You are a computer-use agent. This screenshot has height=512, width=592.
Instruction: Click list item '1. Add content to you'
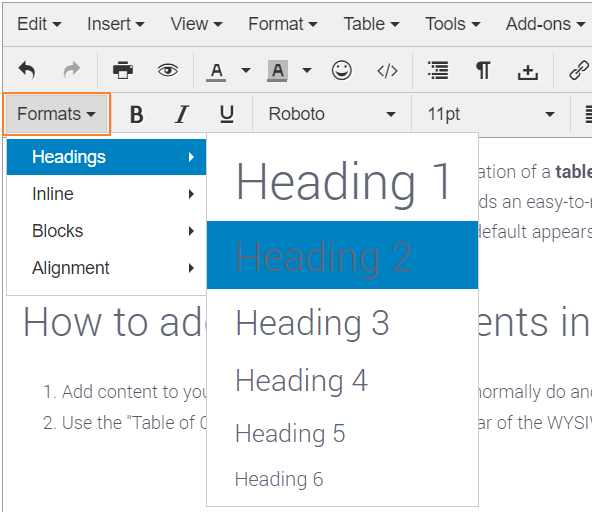(x=125, y=392)
